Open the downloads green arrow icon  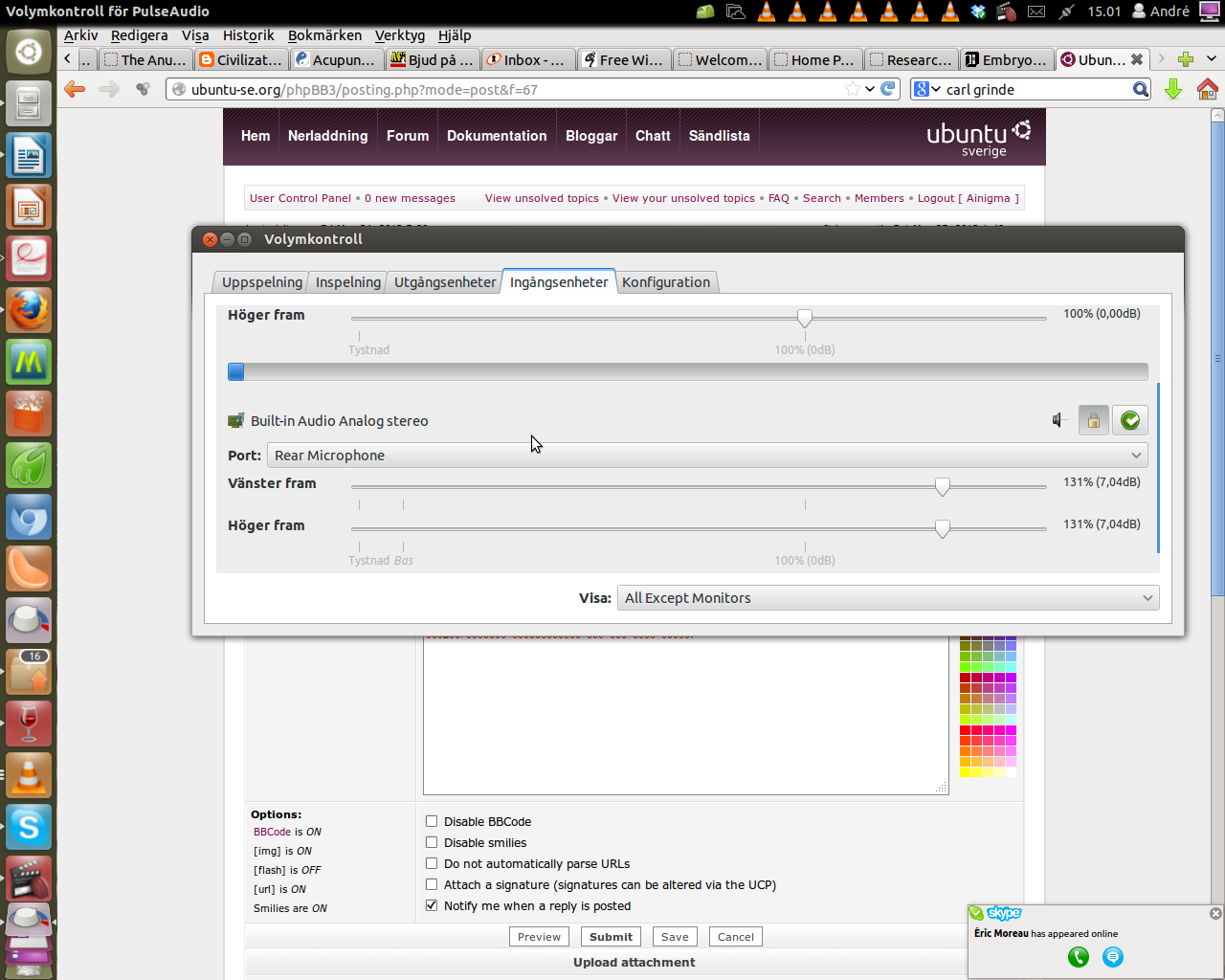pos(1172,89)
